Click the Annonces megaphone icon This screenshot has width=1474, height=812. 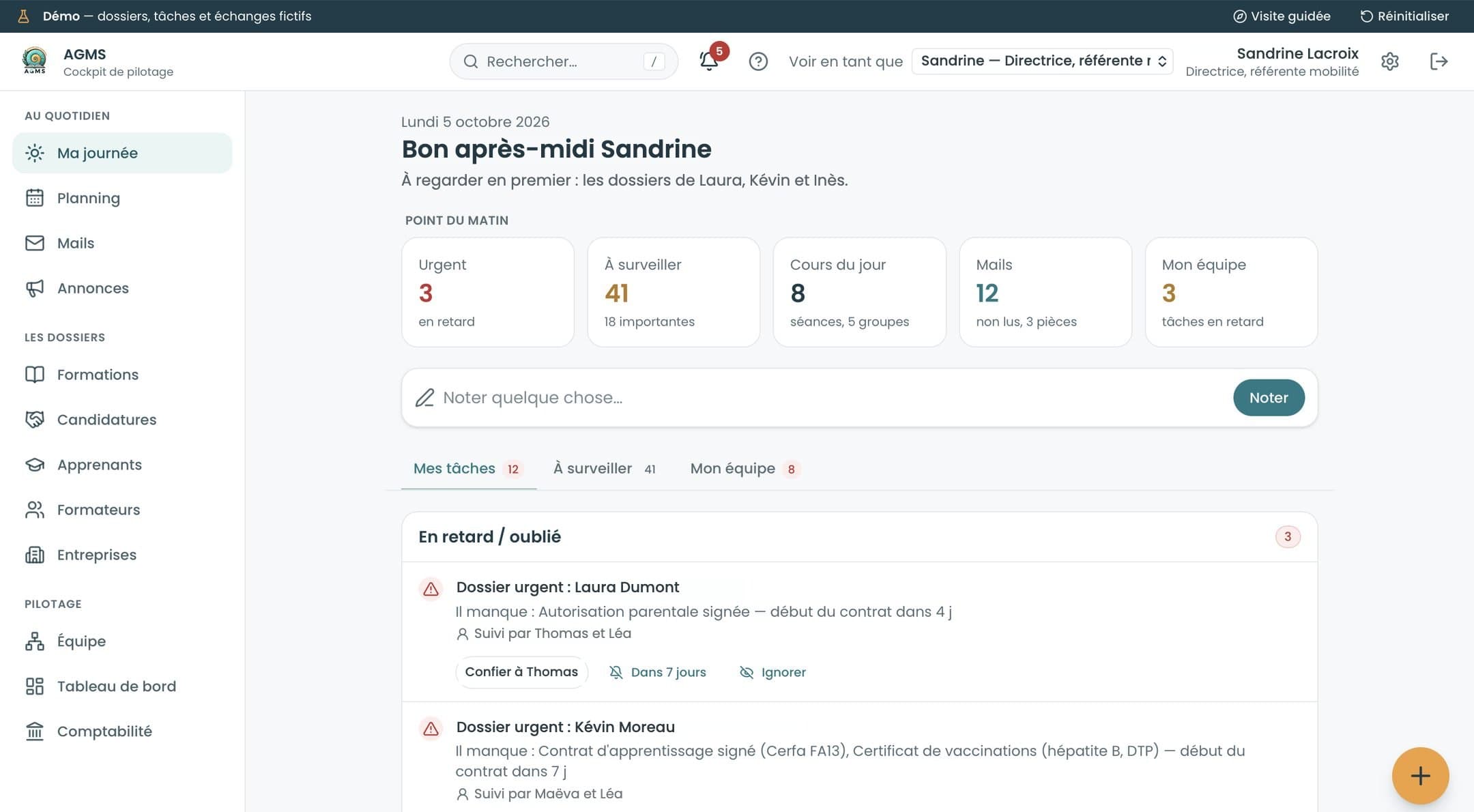point(35,288)
